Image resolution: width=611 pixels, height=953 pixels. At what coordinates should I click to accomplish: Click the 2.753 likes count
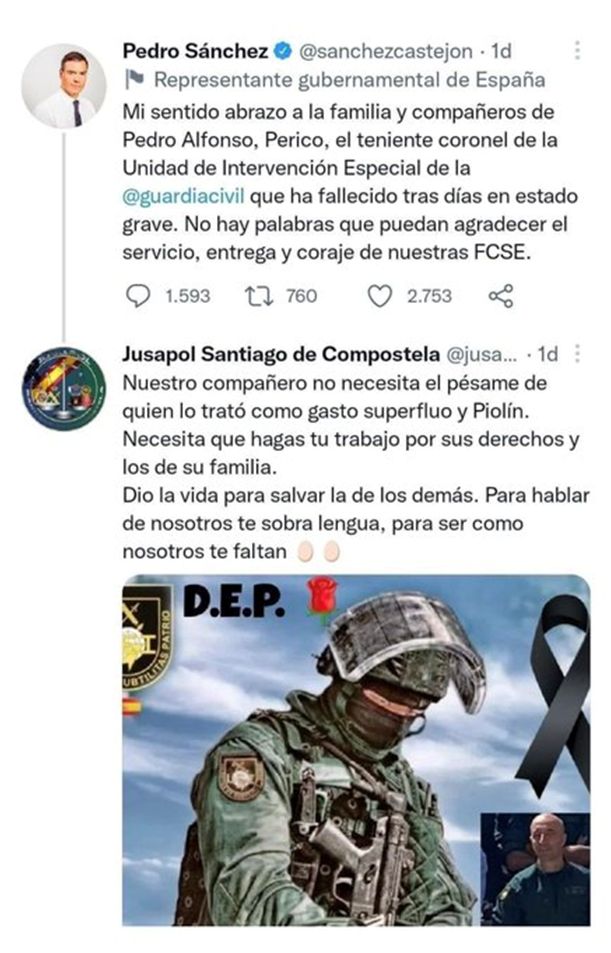429,296
